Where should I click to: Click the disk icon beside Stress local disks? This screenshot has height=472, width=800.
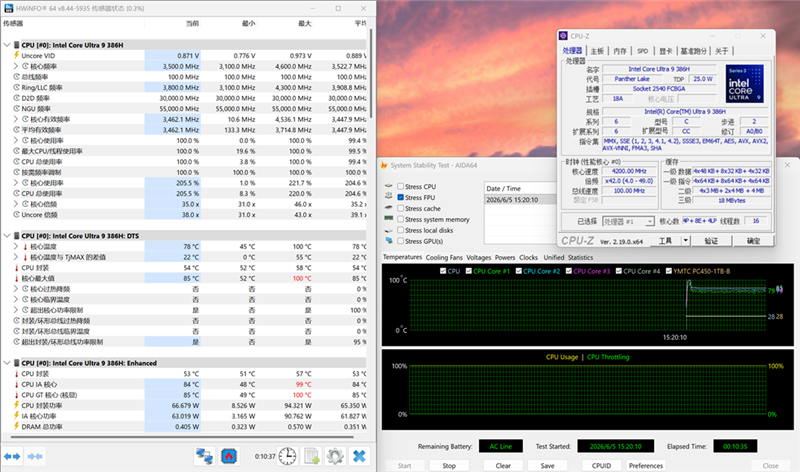point(388,230)
